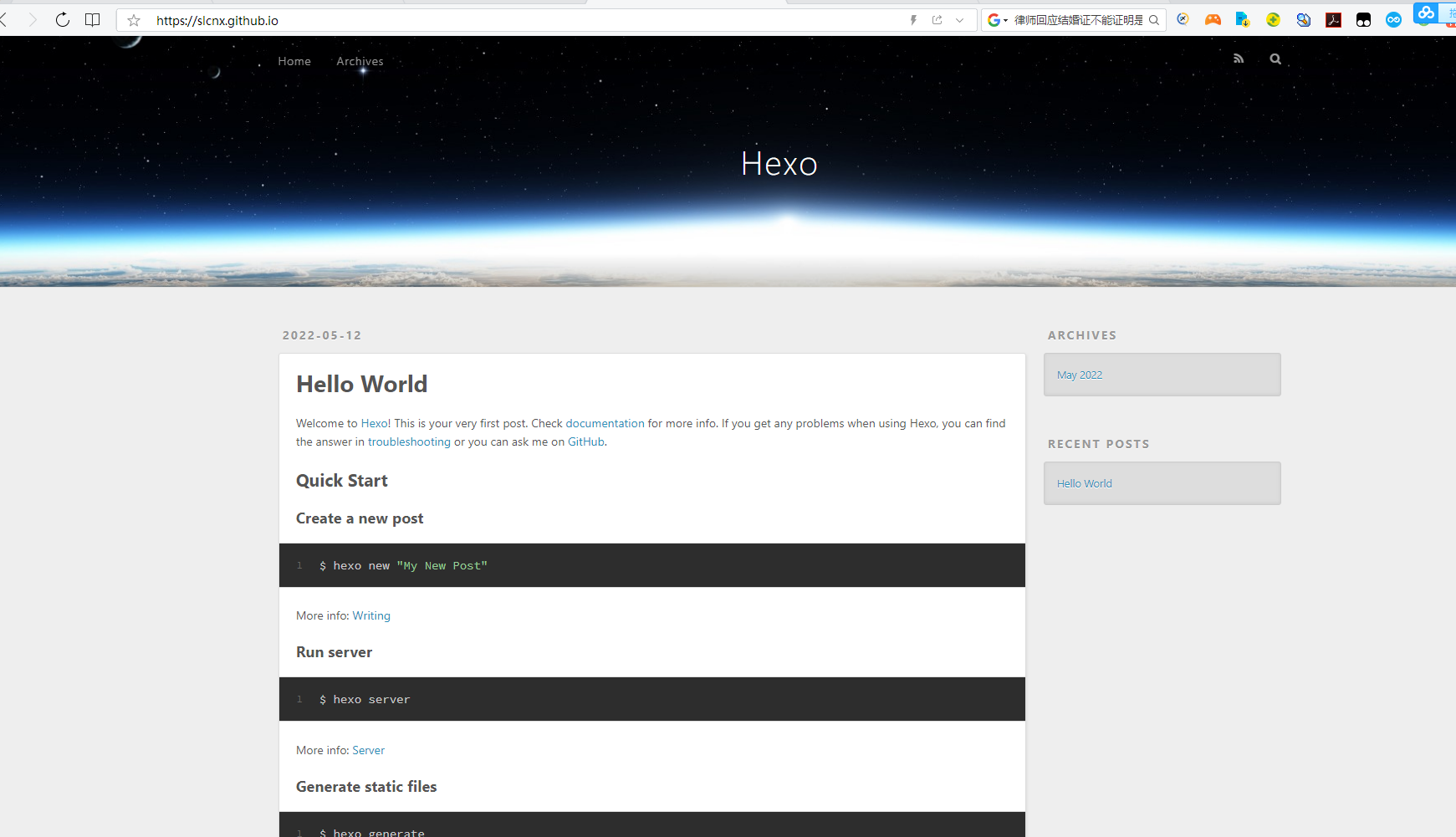1456x837 pixels.
Task: Click the black Tampermonkey extension icon
Action: tap(1363, 20)
